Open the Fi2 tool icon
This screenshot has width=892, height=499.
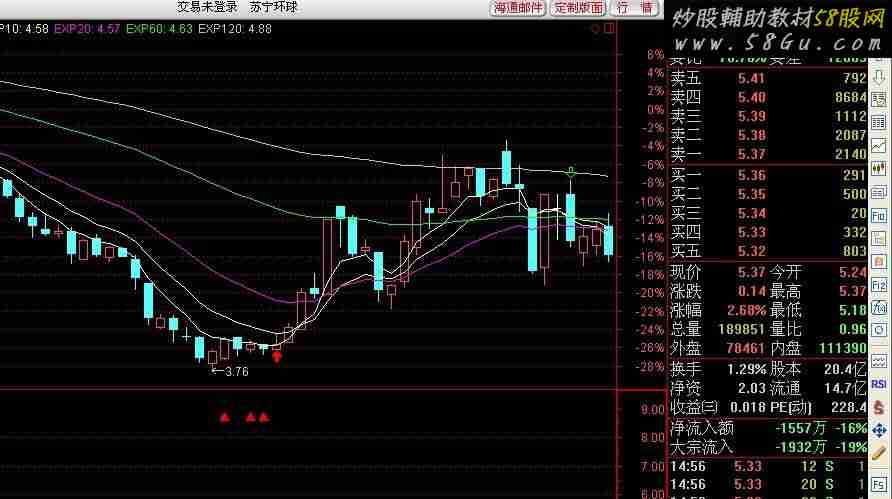[x=879, y=285]
